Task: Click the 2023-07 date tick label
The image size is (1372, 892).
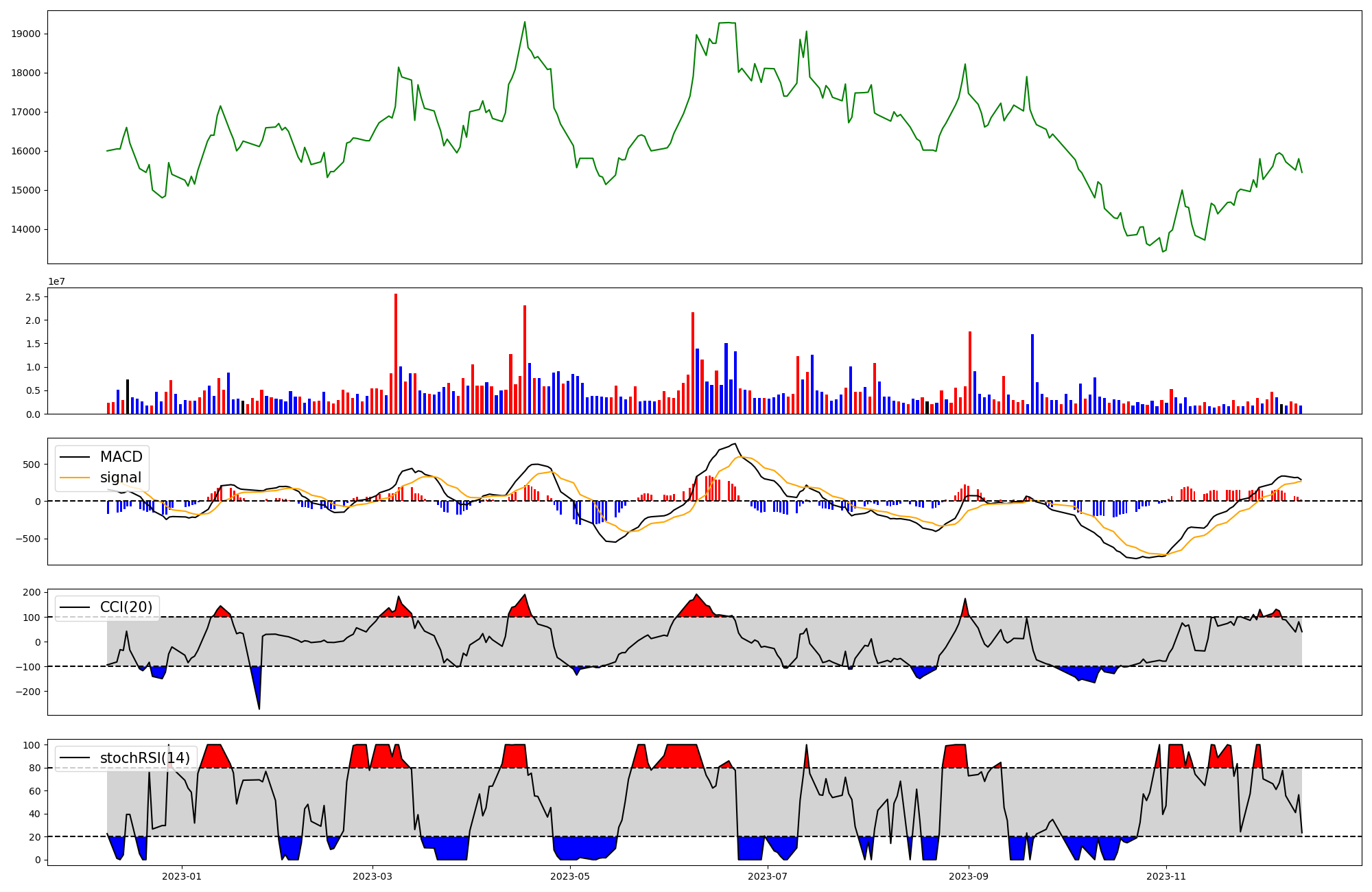Action: [x=768, y=876]
